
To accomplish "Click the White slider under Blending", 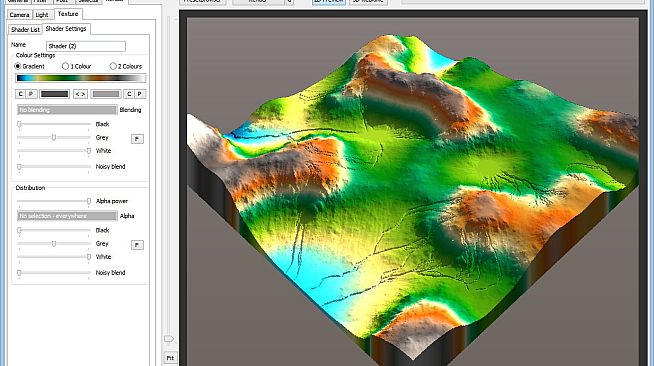I will pos(54,151).
